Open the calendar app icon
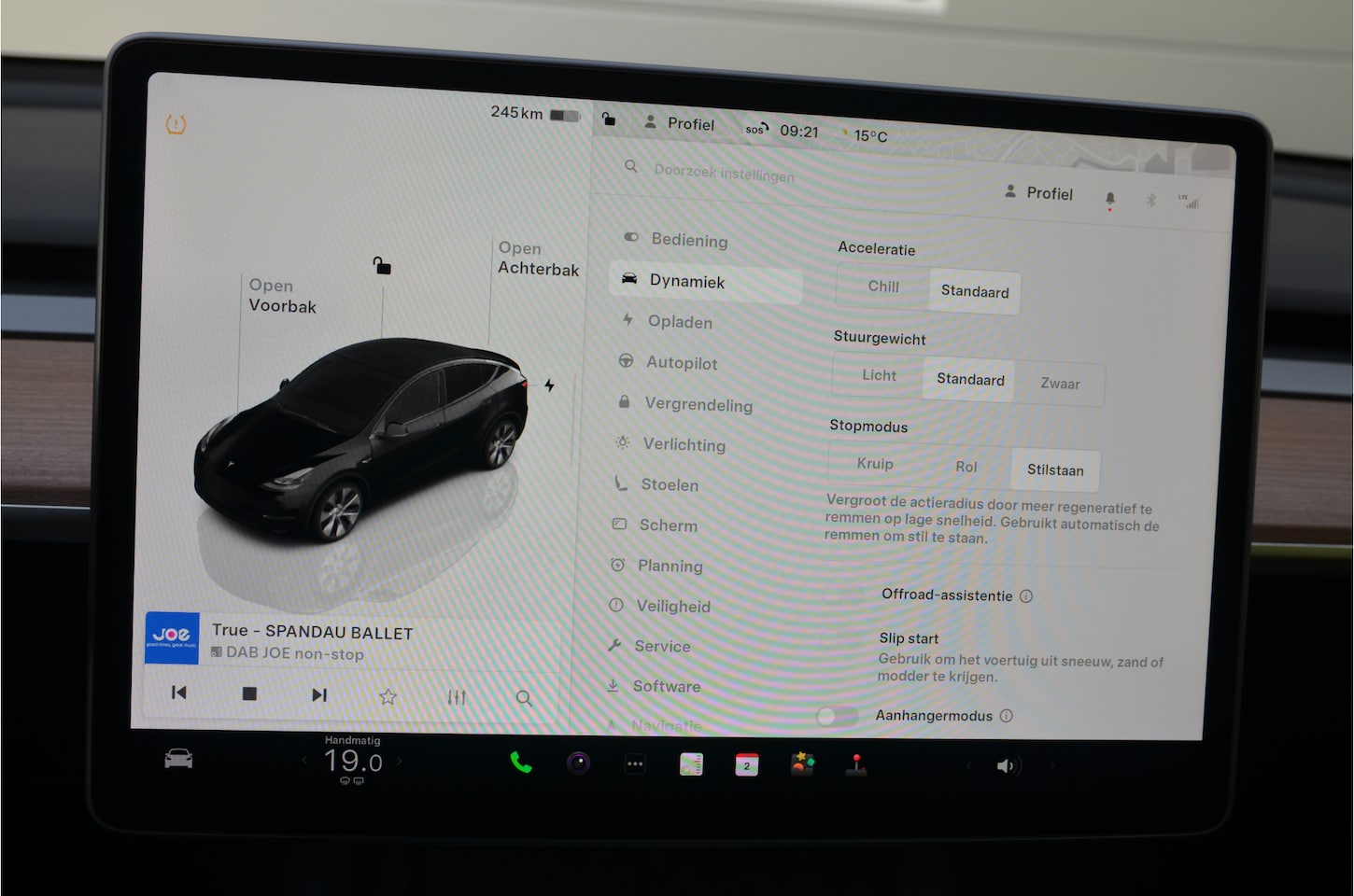 [746, 765]
